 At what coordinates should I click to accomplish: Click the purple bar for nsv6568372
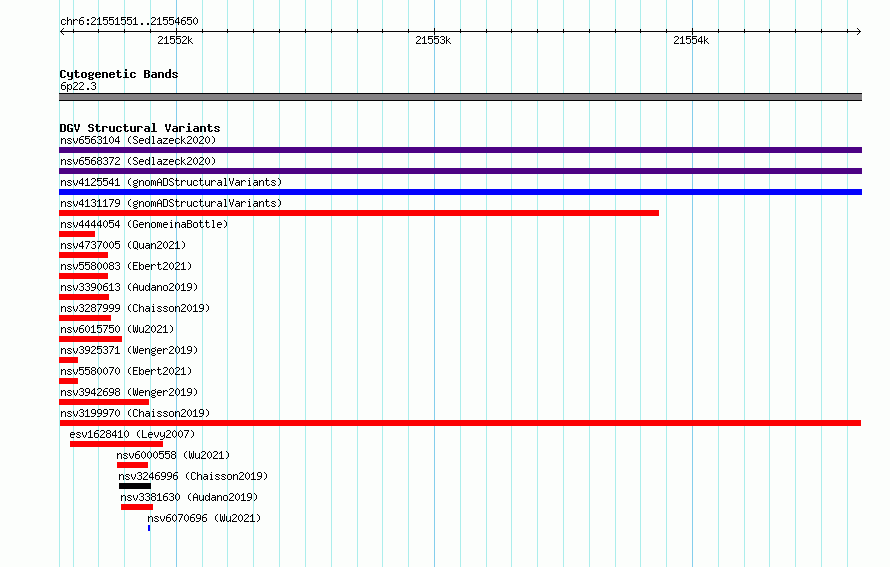pyautogui.click(x=460, y=171)
